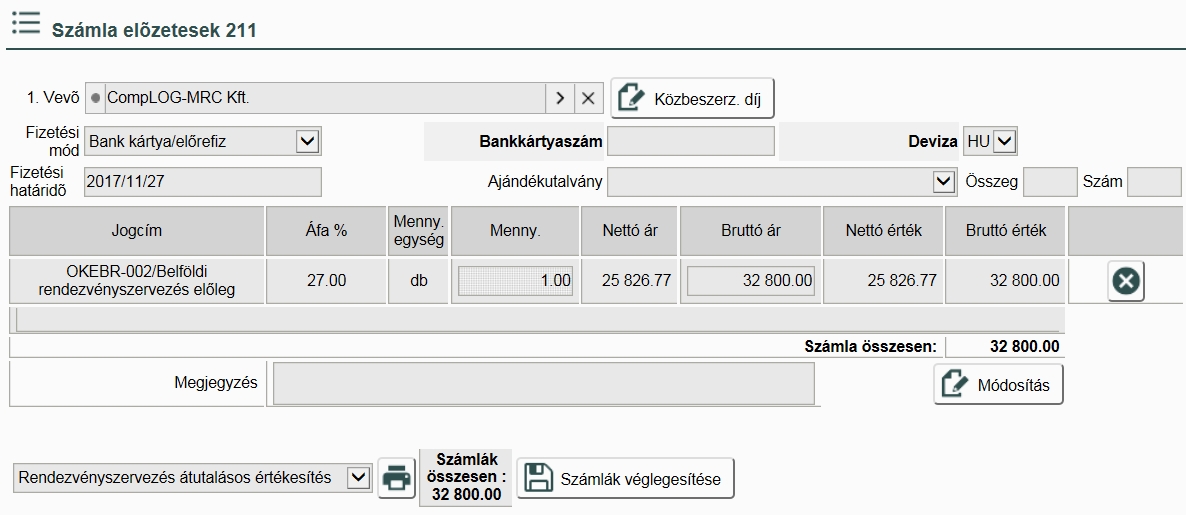
Task: Select the Fizetési határidő date field
Action: coord(203,182)
